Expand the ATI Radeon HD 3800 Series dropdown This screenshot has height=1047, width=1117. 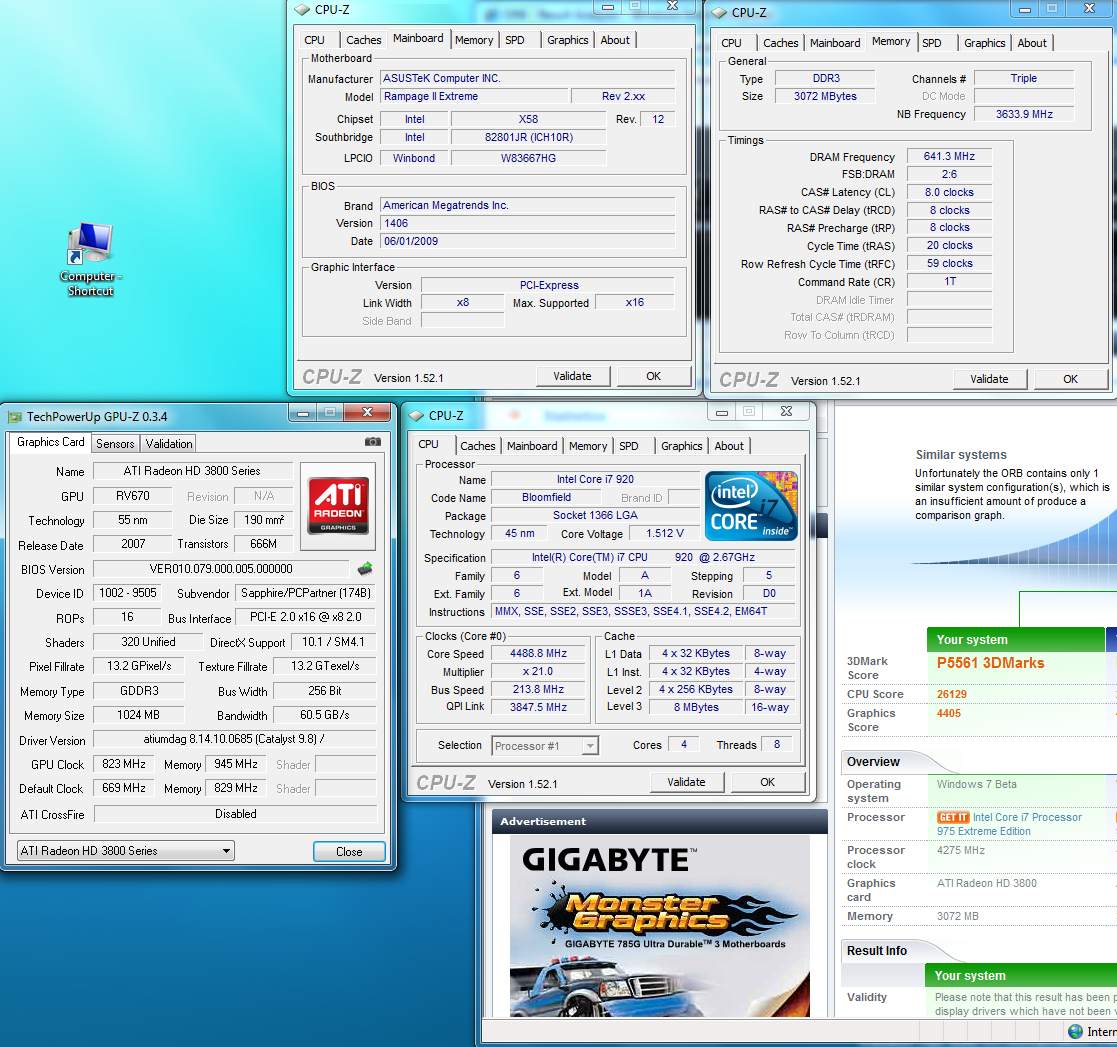[125, 850]
